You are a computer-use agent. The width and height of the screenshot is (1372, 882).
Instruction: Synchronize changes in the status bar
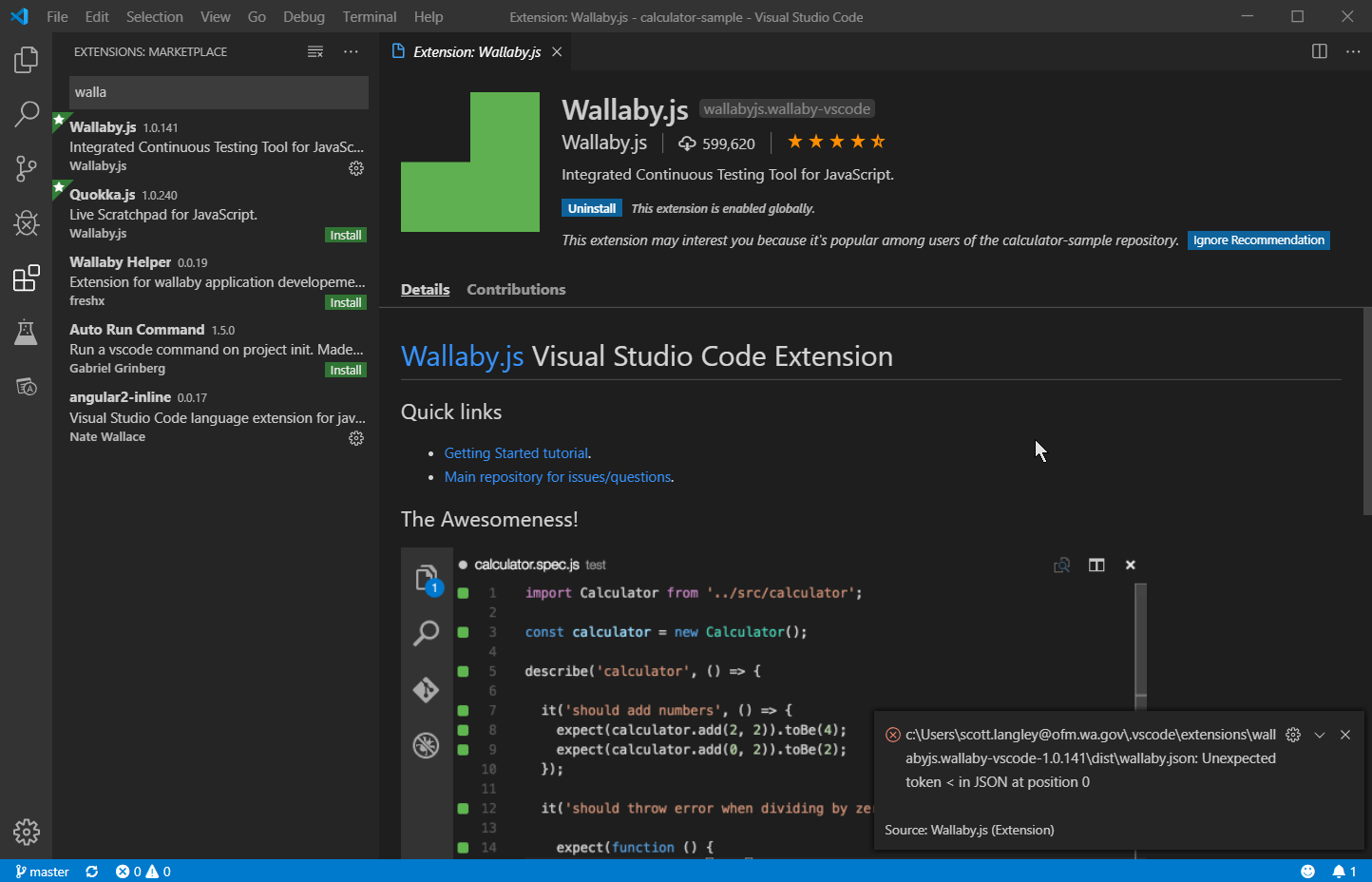92,872
